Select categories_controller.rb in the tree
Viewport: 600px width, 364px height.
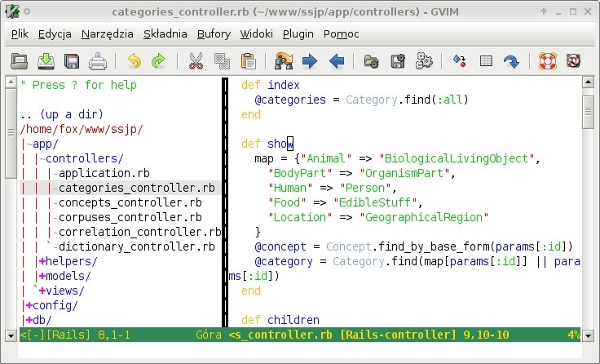coord(137,188)
